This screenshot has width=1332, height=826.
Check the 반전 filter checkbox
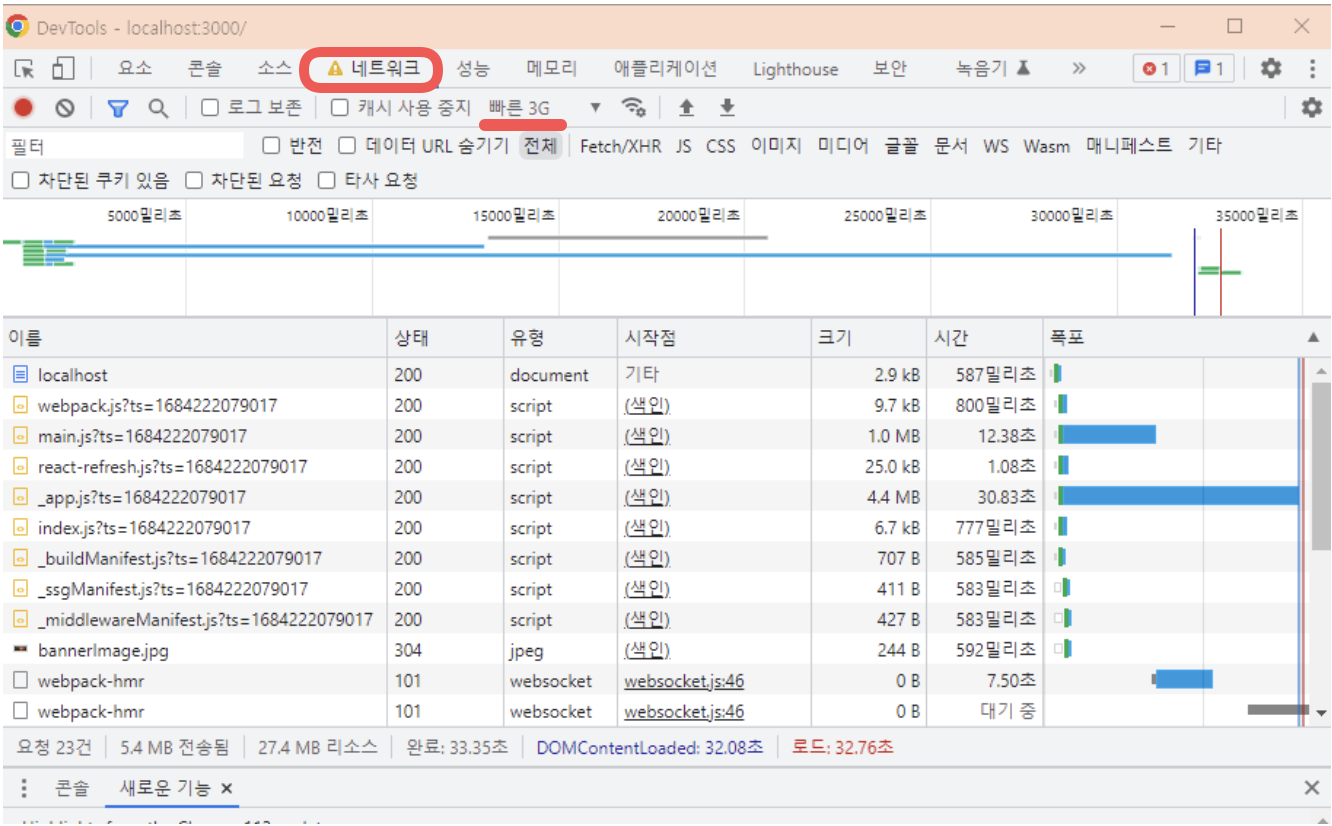[271, 146]
